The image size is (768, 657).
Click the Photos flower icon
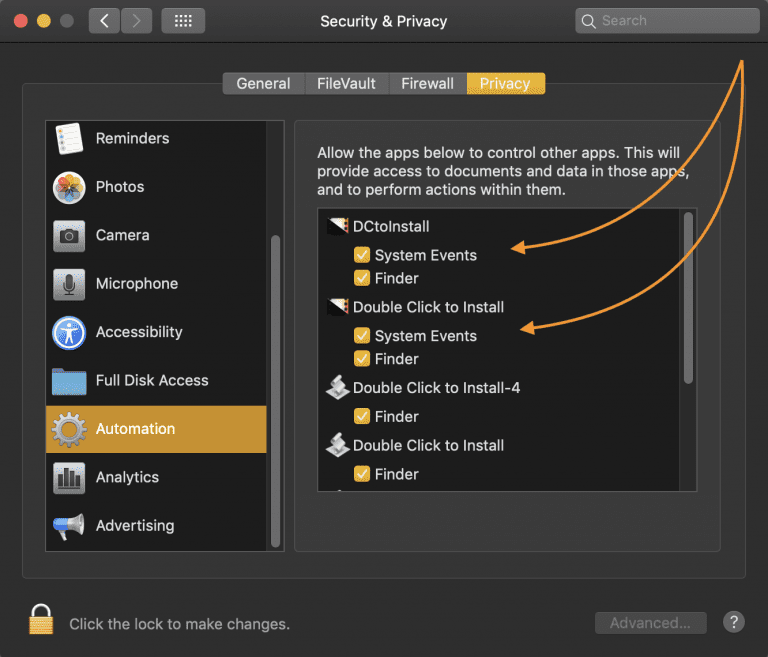[x=69, y=187]
